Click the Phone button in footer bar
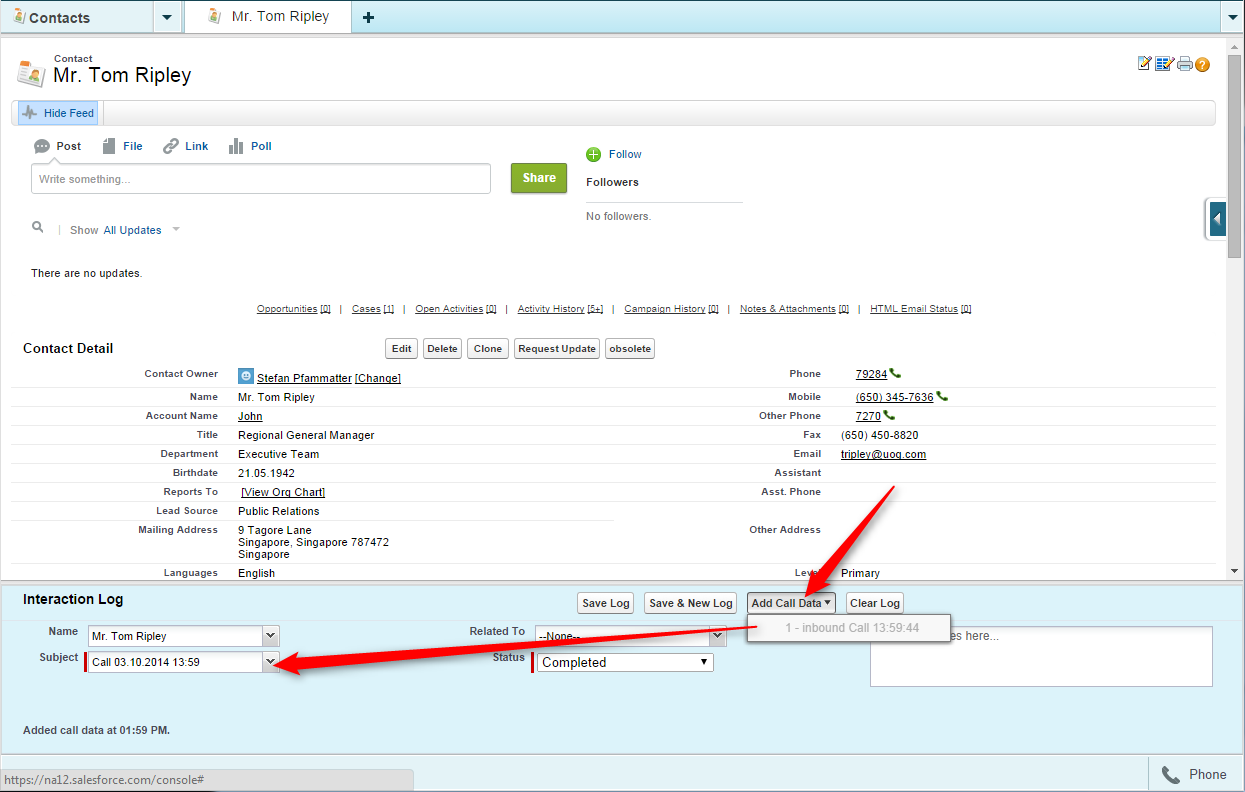 pyautogui.click(x=1195, y=774)
